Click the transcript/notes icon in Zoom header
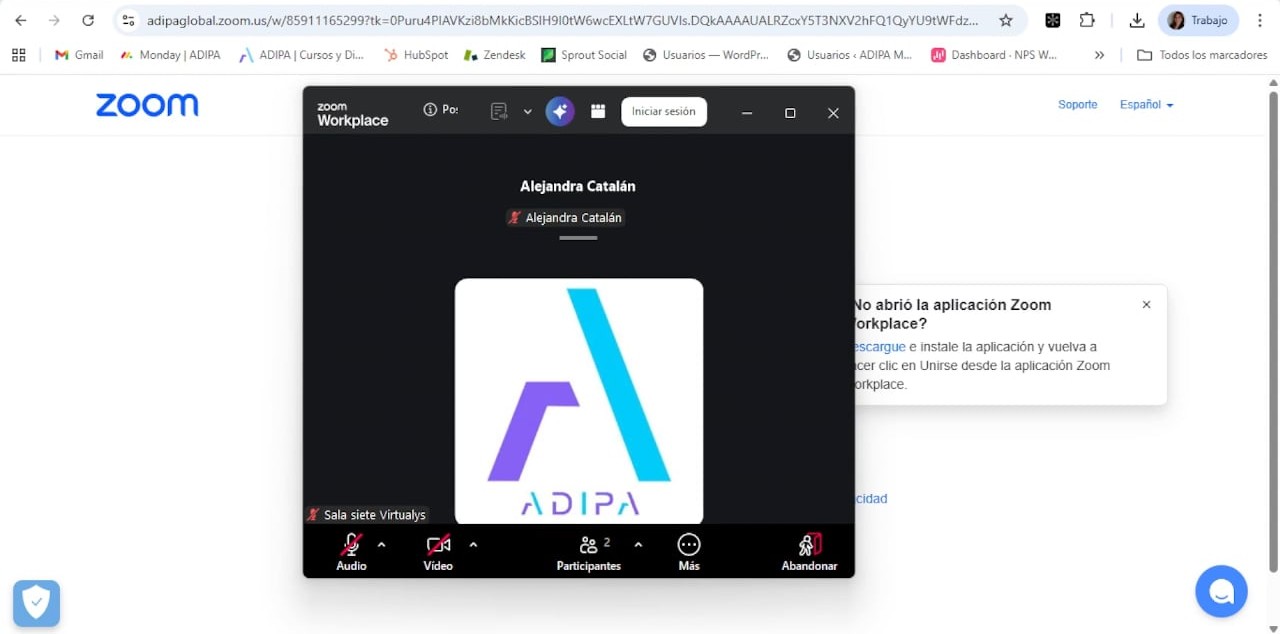 tap(499, 111)
